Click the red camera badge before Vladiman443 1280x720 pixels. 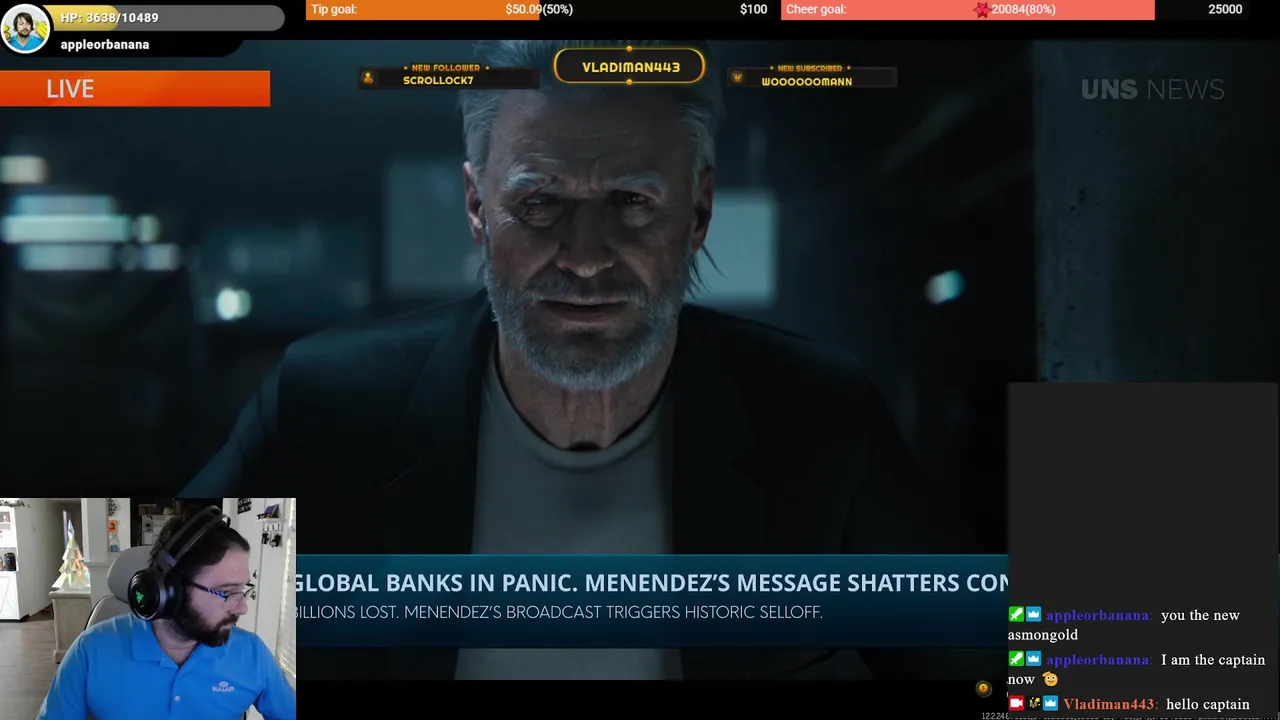tap(1016, 704)
